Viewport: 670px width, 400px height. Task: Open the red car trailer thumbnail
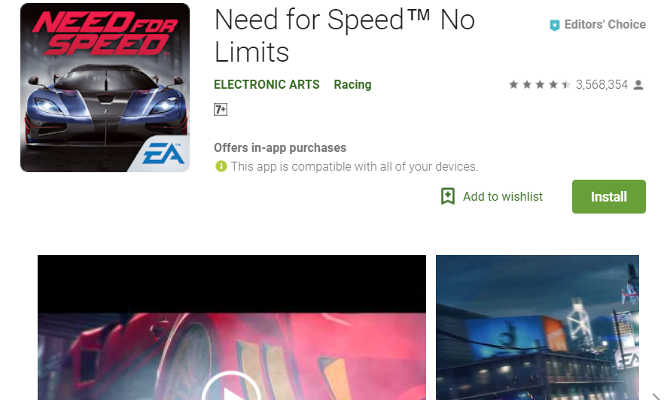(232, 327)
